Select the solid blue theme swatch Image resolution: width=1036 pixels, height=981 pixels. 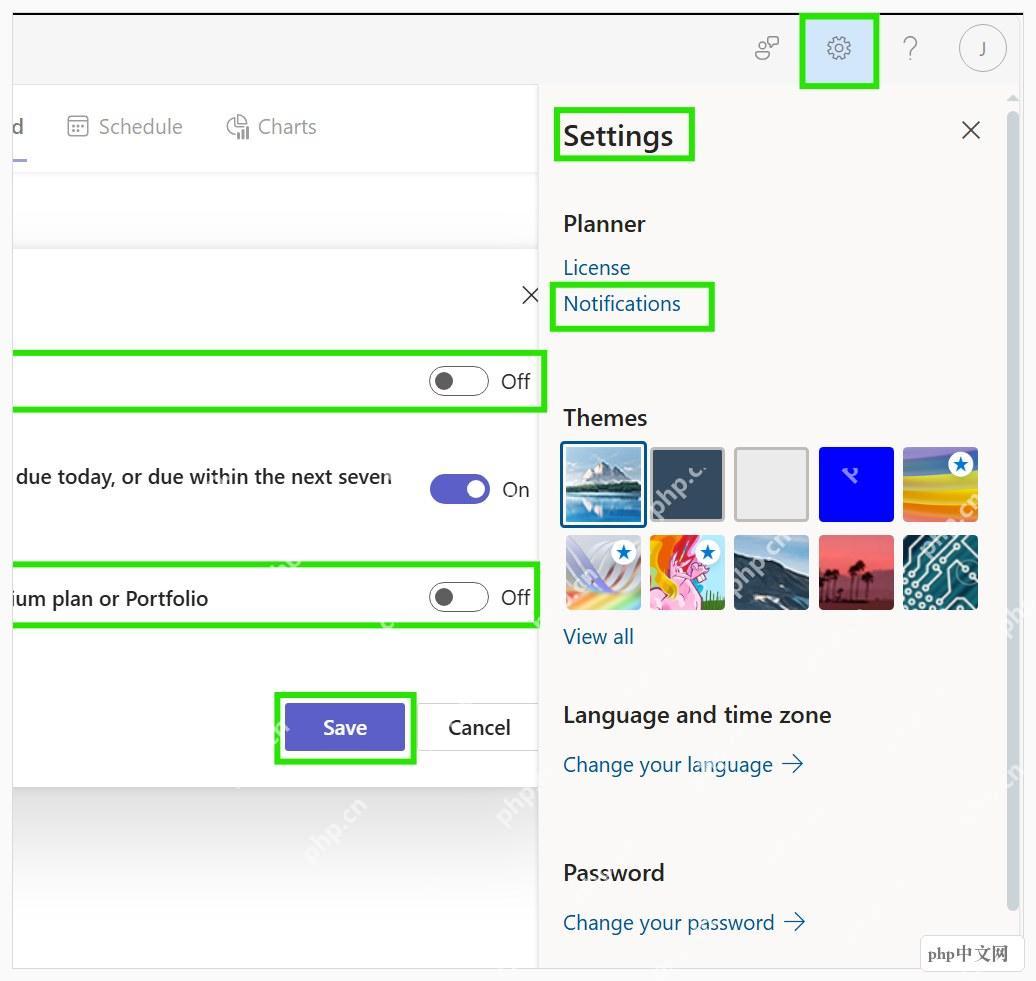click(856, 484)
